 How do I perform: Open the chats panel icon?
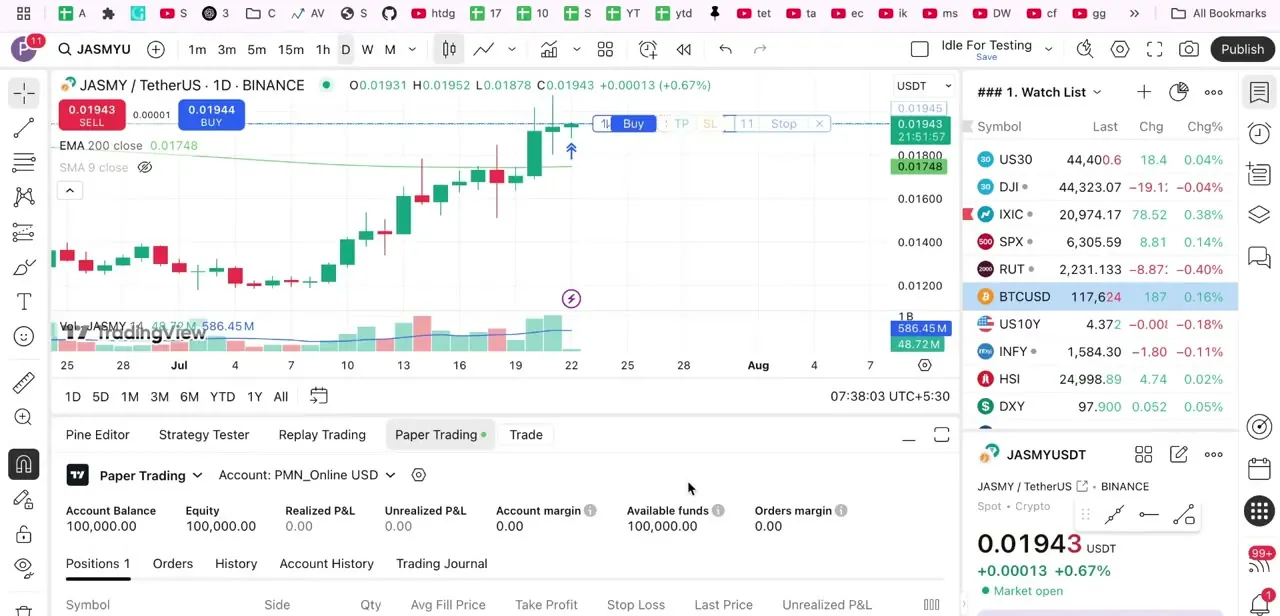click(1259, 256)
